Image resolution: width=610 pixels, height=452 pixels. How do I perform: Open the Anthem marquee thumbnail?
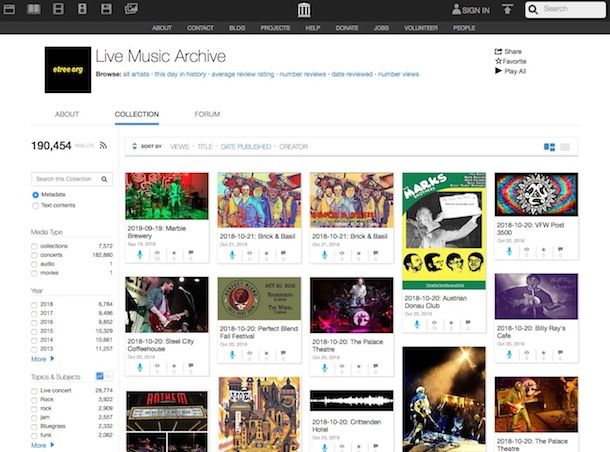pyautogui.click(x=167, y=422)
